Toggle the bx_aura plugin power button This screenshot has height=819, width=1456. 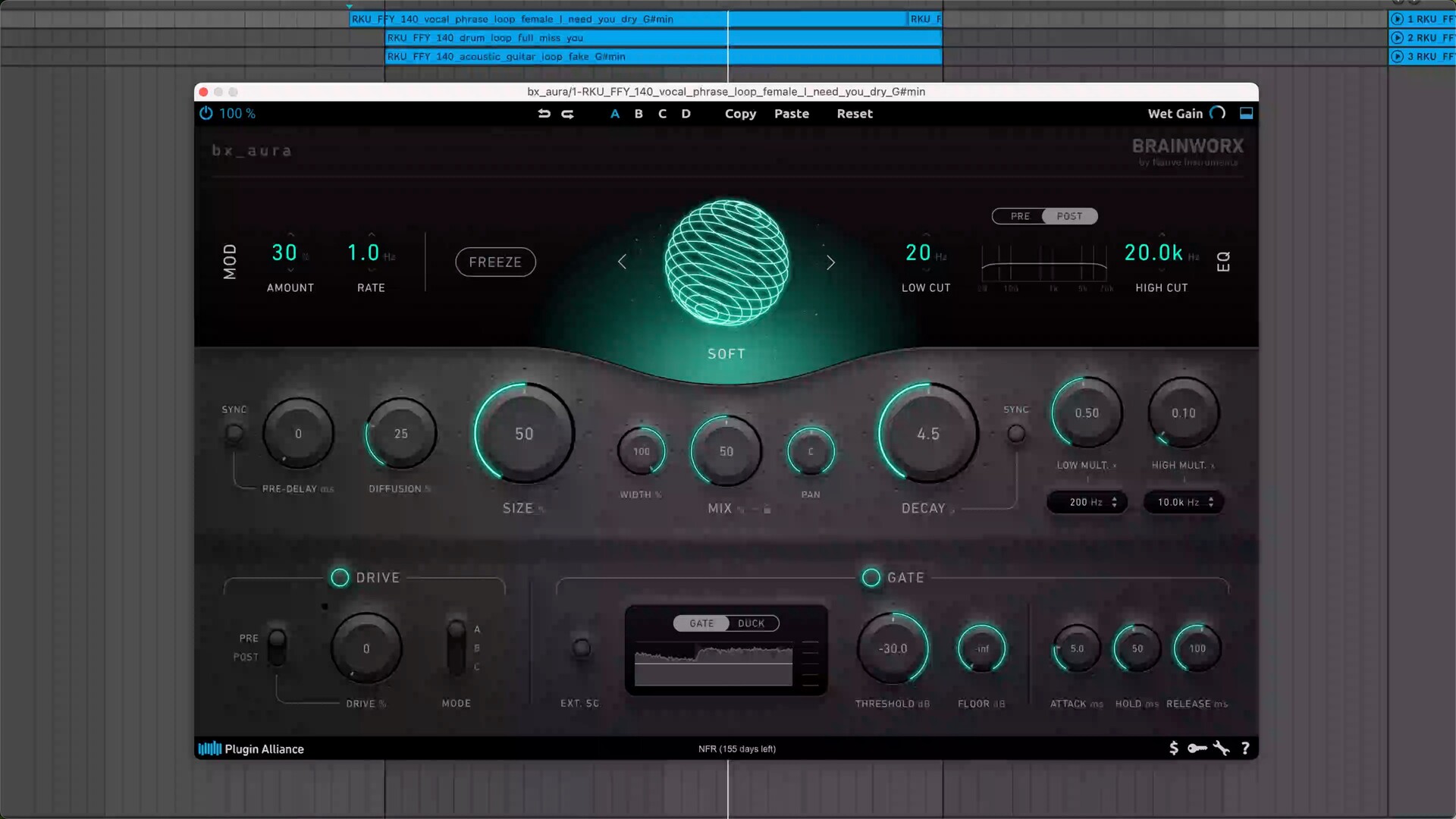click(x=206, y=113)
